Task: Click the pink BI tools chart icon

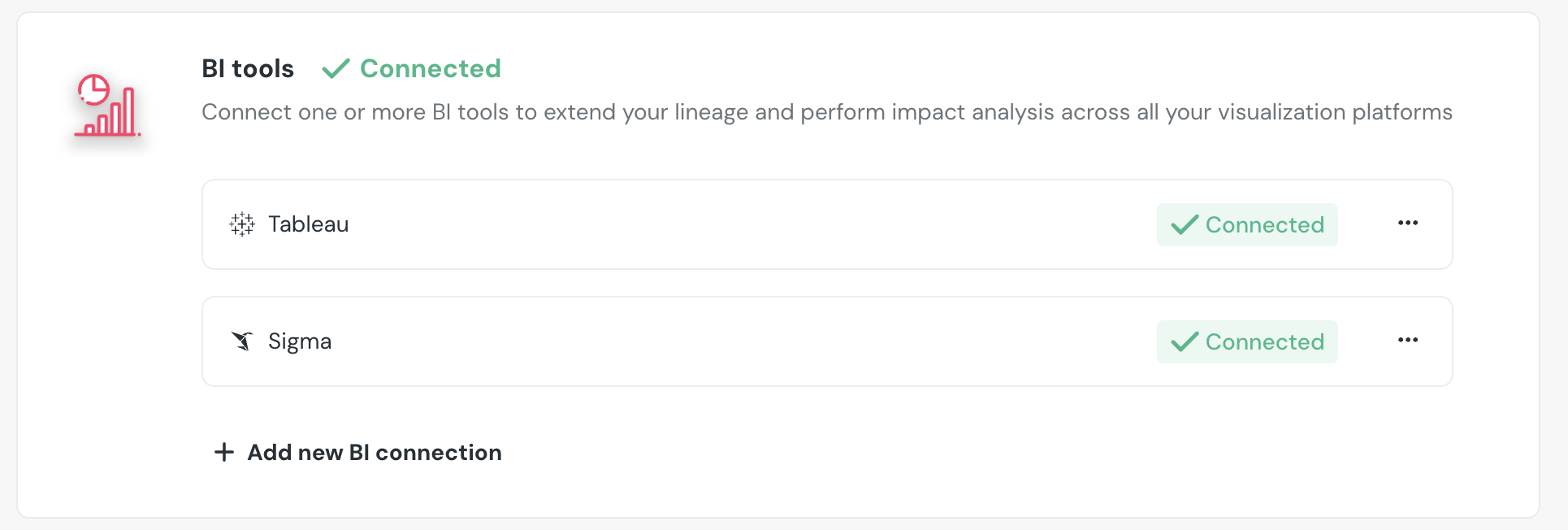Action: (108, 106)
